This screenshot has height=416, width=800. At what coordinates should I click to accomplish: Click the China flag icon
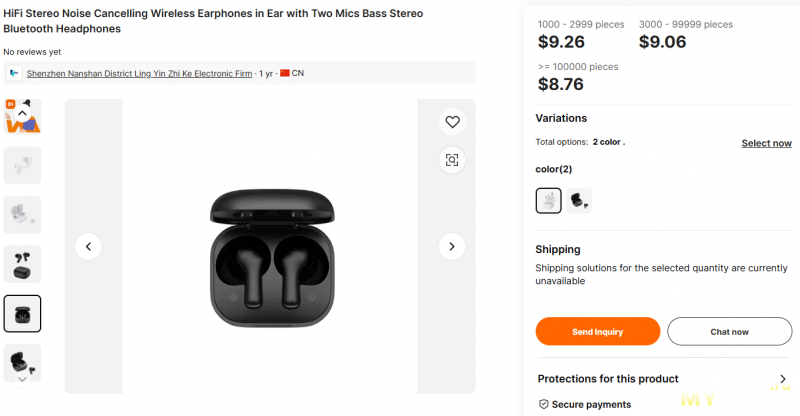pyautogui.click(x=285, y=73)
